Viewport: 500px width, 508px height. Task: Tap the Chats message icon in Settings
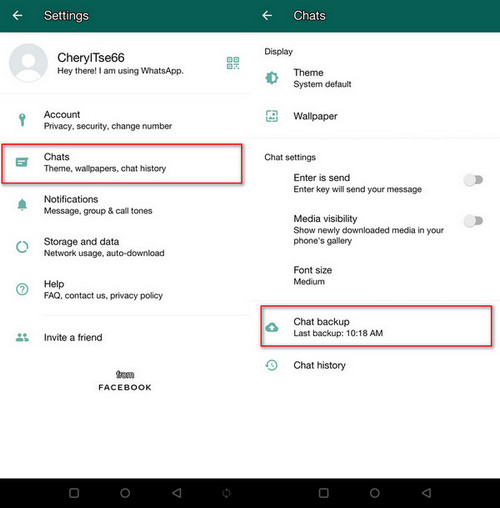point(22,162)
